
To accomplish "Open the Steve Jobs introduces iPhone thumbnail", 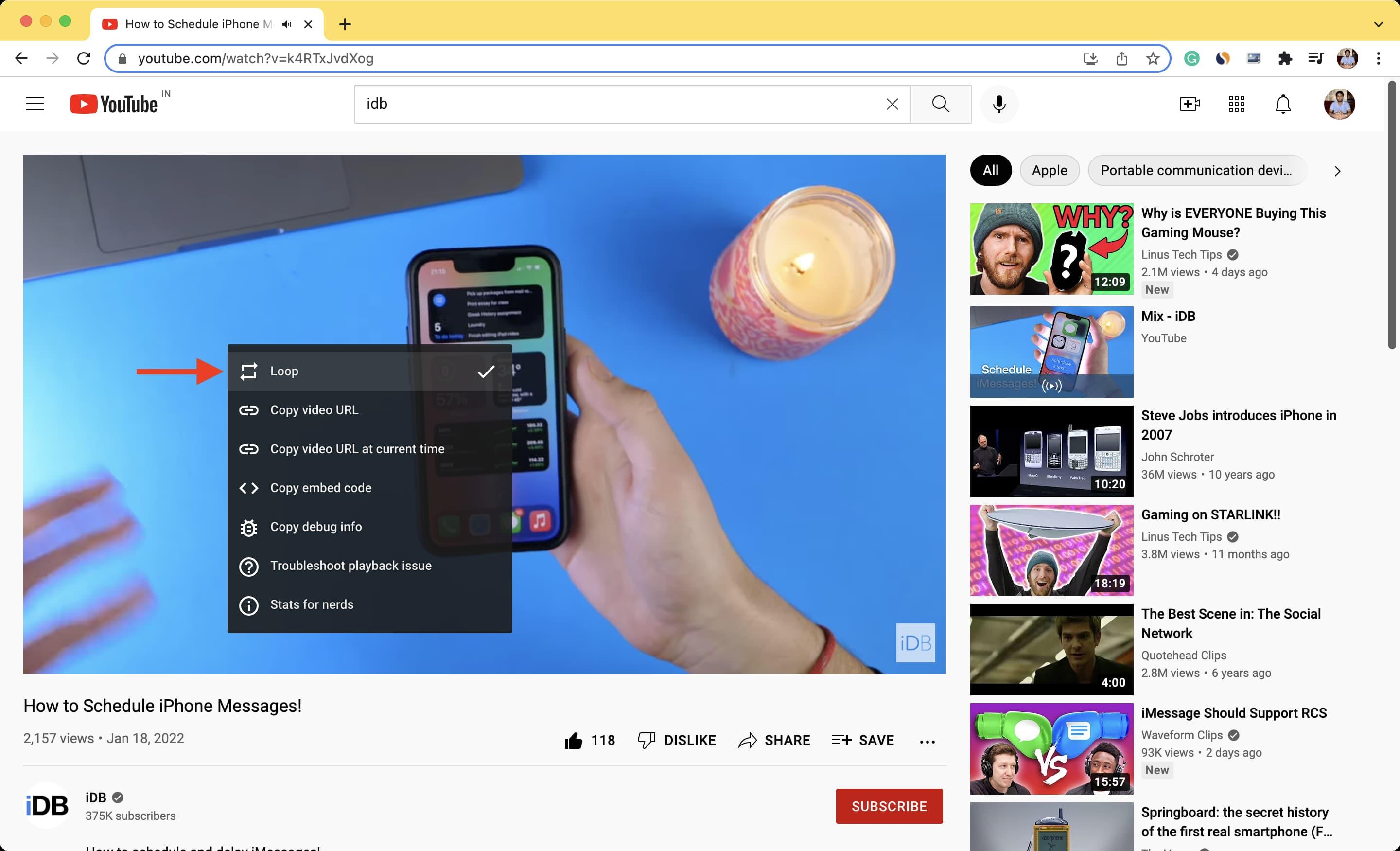I will (x=1051, y=451).
